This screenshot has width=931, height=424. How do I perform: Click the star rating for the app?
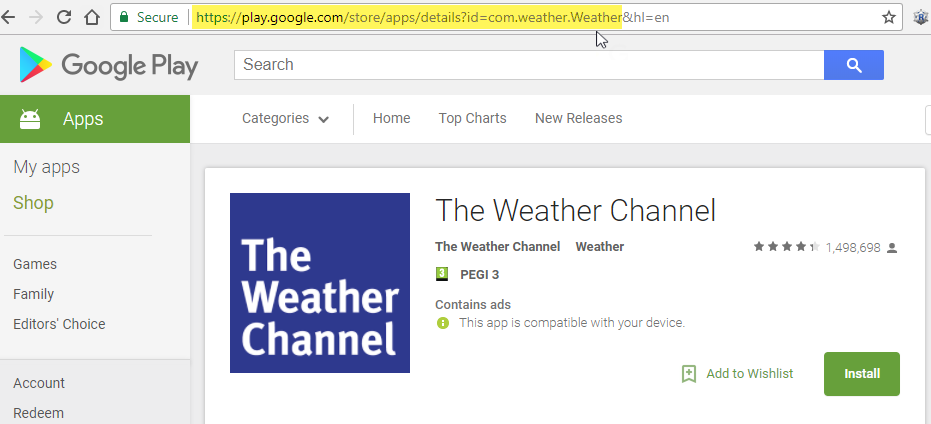click(786, 247)
